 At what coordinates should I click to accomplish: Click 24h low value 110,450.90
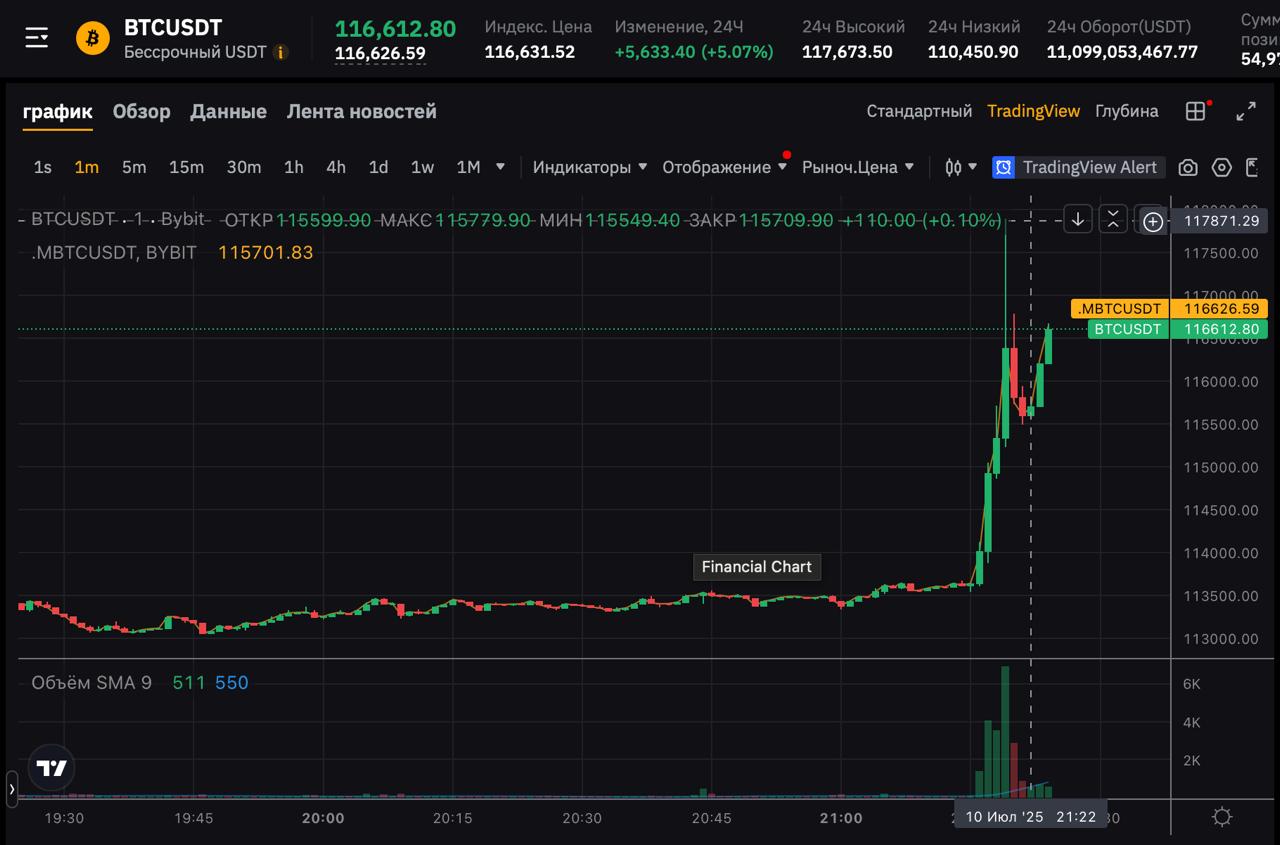[973, 52]
